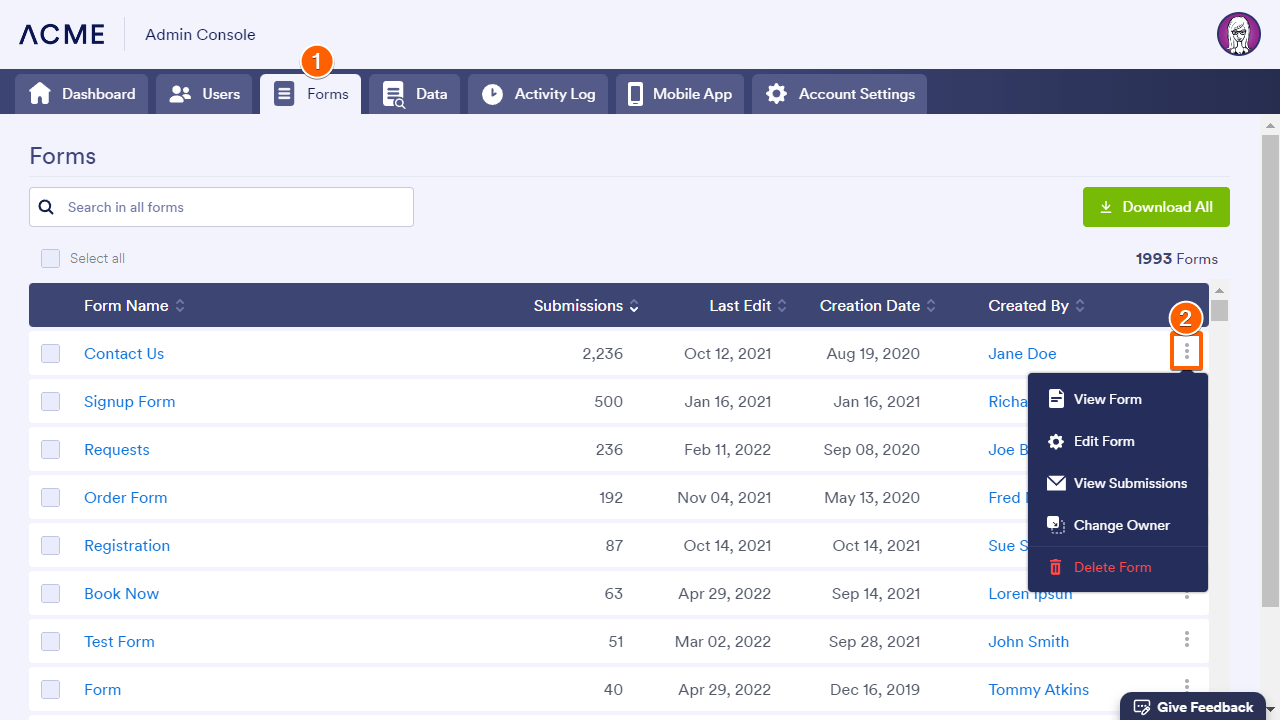The image size is (1280, 720).
Task: Switch to the Activity Log tab
Action: [538, 94]
